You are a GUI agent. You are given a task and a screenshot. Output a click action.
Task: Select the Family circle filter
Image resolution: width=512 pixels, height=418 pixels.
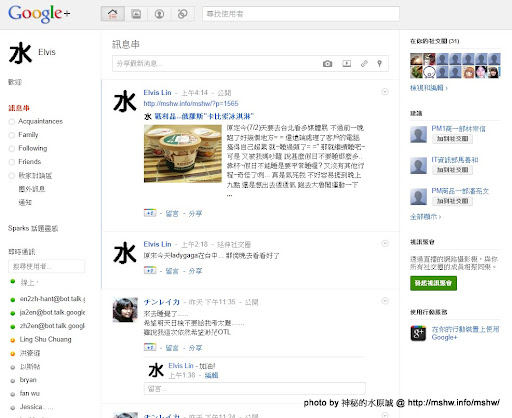click(x=28, y=135)
